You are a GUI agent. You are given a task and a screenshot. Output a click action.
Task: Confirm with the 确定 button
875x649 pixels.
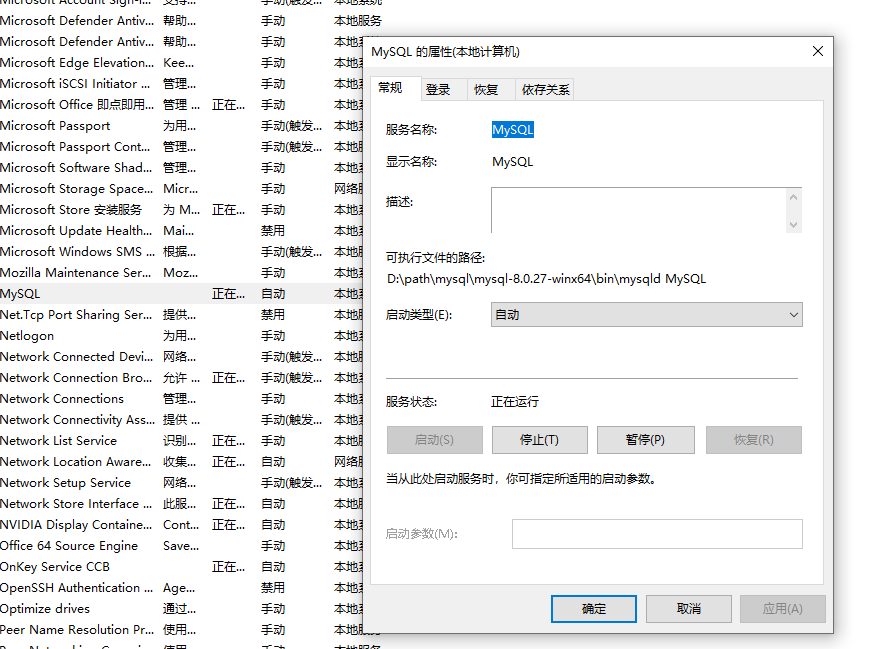coord(594,609)
